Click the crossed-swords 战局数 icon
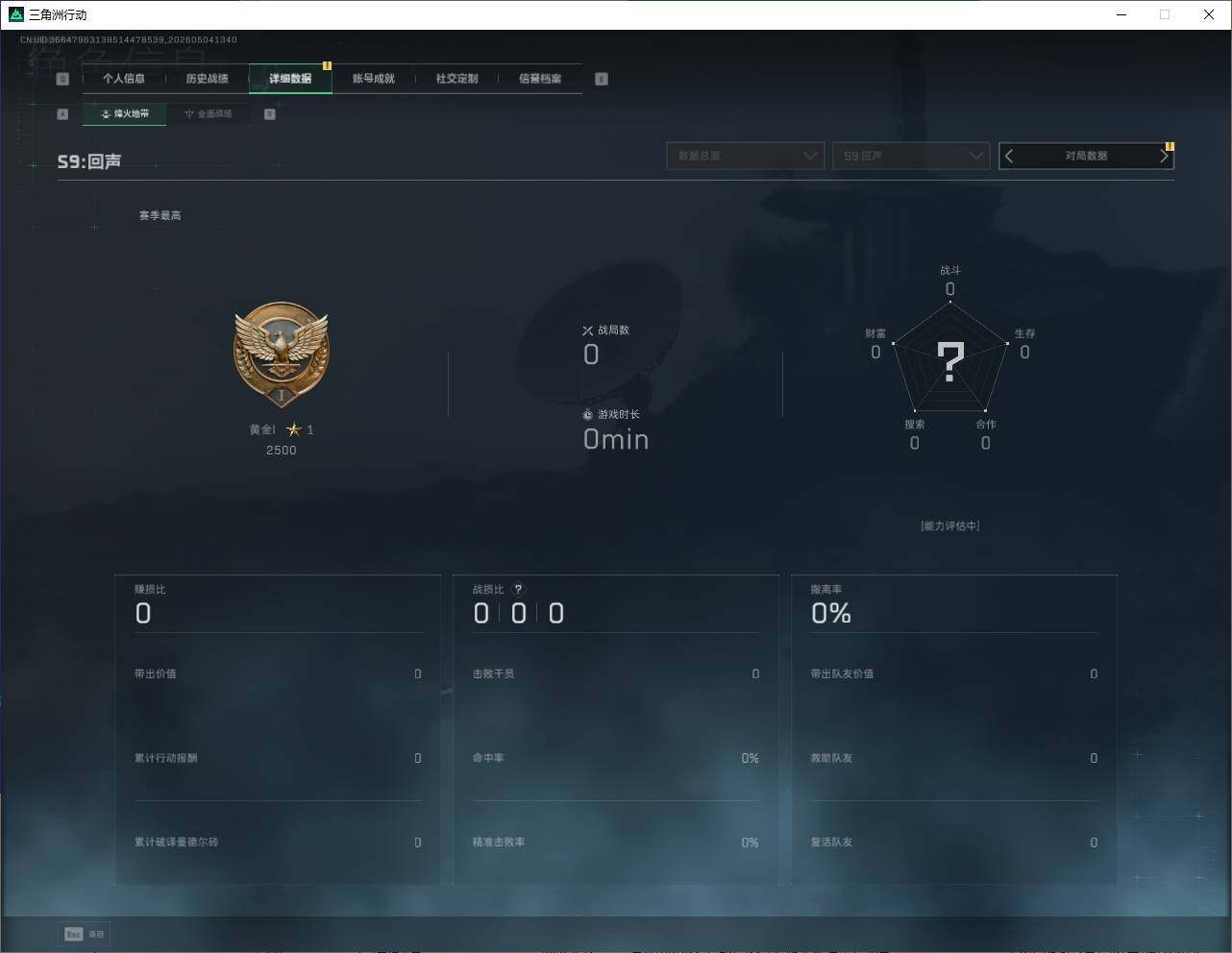 click(x=588, y=330)
